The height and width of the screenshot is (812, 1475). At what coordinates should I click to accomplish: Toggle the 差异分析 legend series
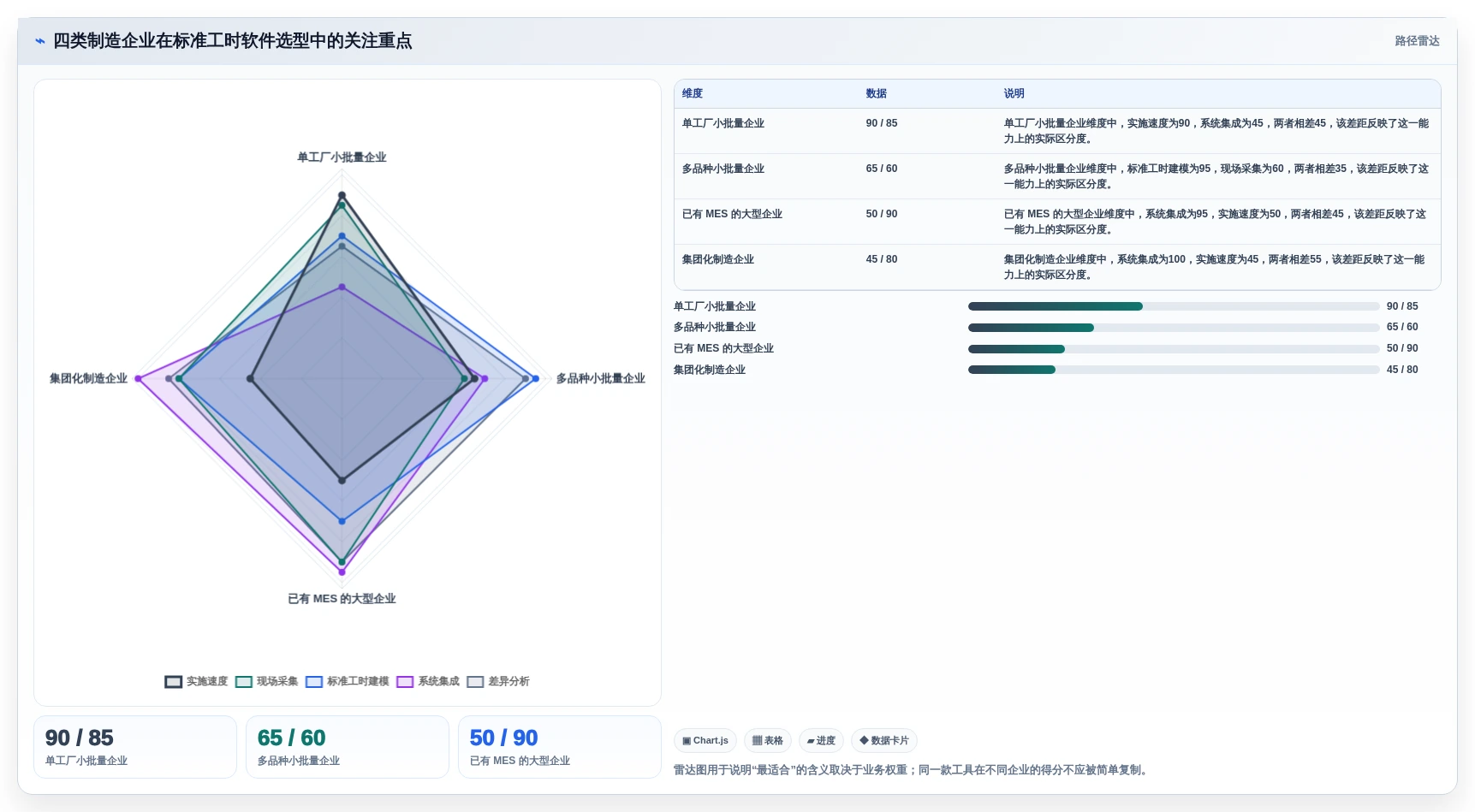click(x=498, y=682)
